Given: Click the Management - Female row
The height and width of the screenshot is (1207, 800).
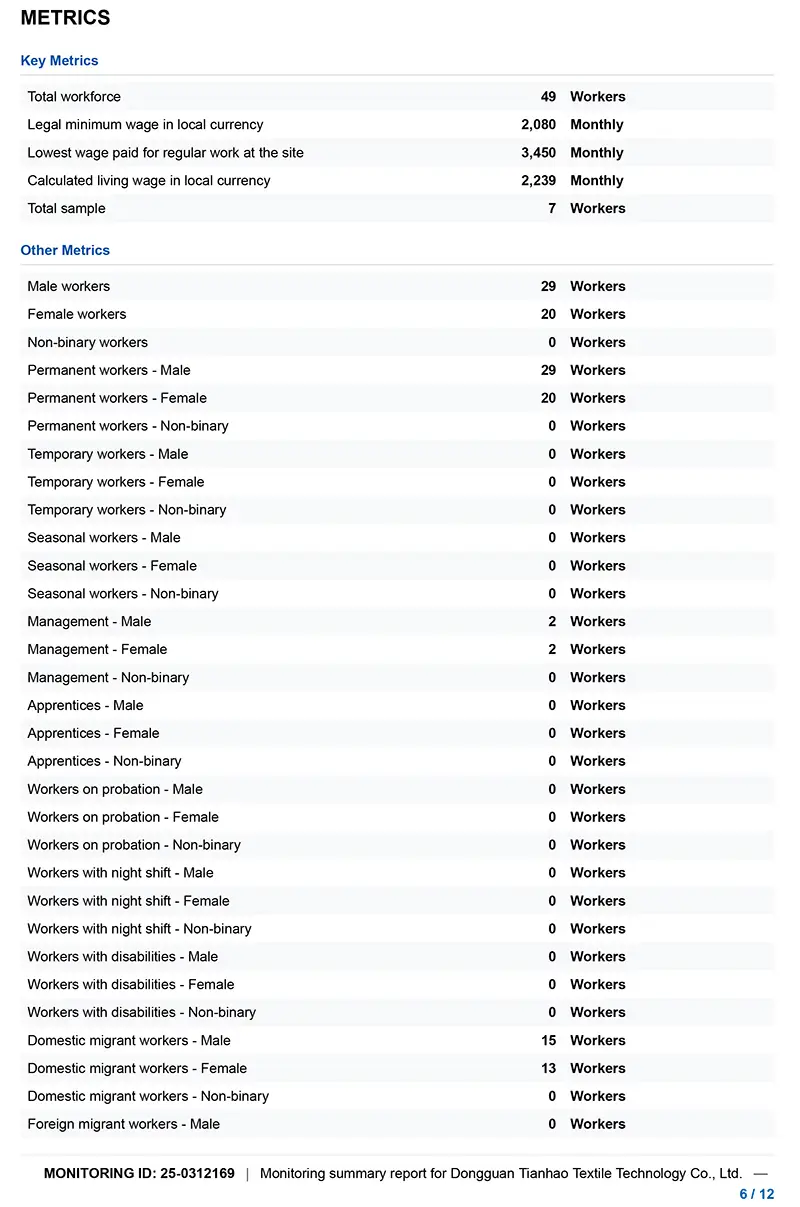Looking at the screenshot, I should [x=397, y=649].
